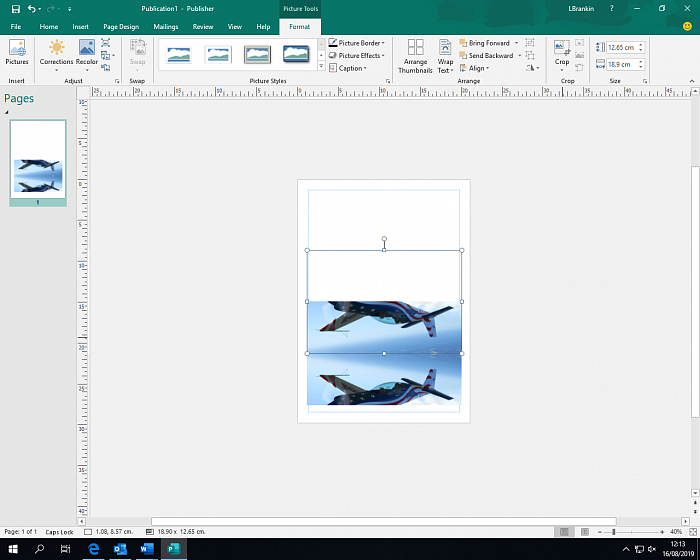
Task: Open the Wrap Text options
Action: (445, 55)
